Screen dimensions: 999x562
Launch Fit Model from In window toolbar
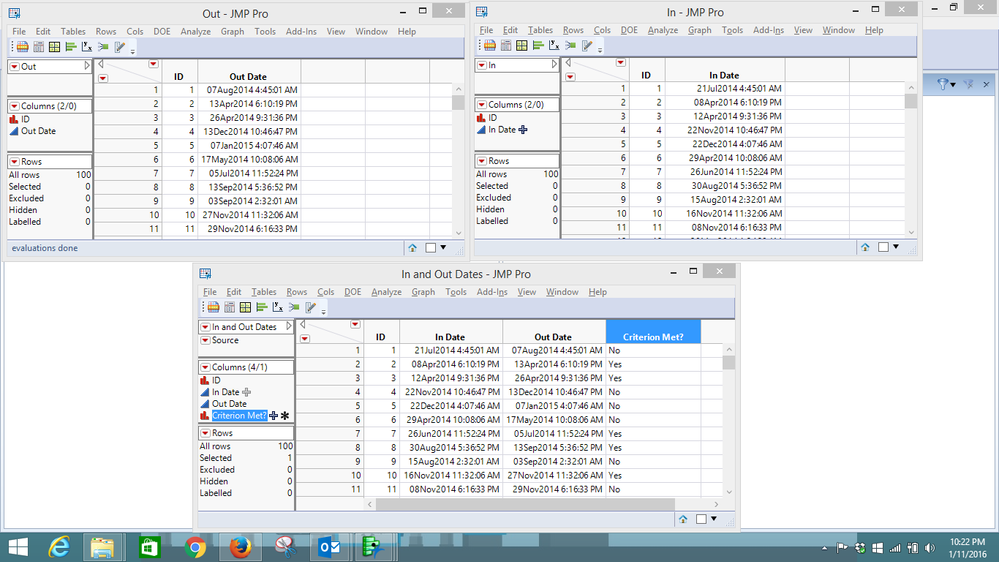(x=571, y=45)
